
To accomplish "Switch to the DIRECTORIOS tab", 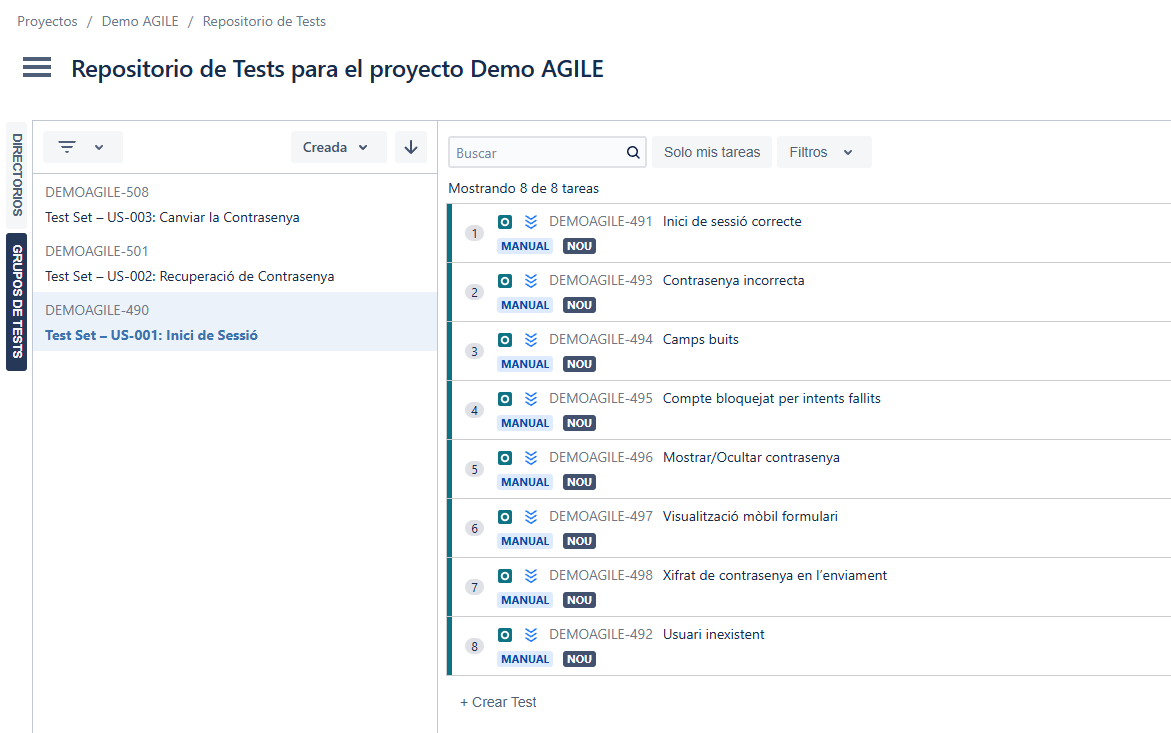I will (16, 175).
